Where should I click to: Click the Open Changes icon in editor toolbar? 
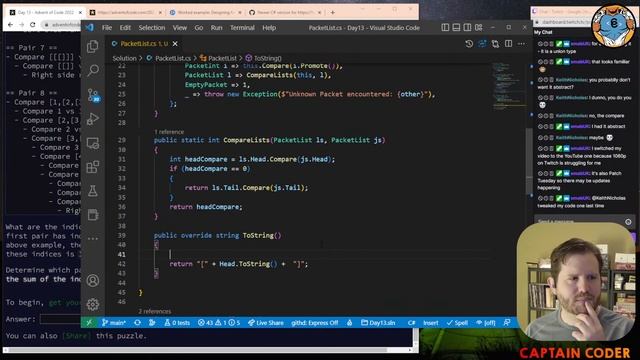tap(495, 43)
